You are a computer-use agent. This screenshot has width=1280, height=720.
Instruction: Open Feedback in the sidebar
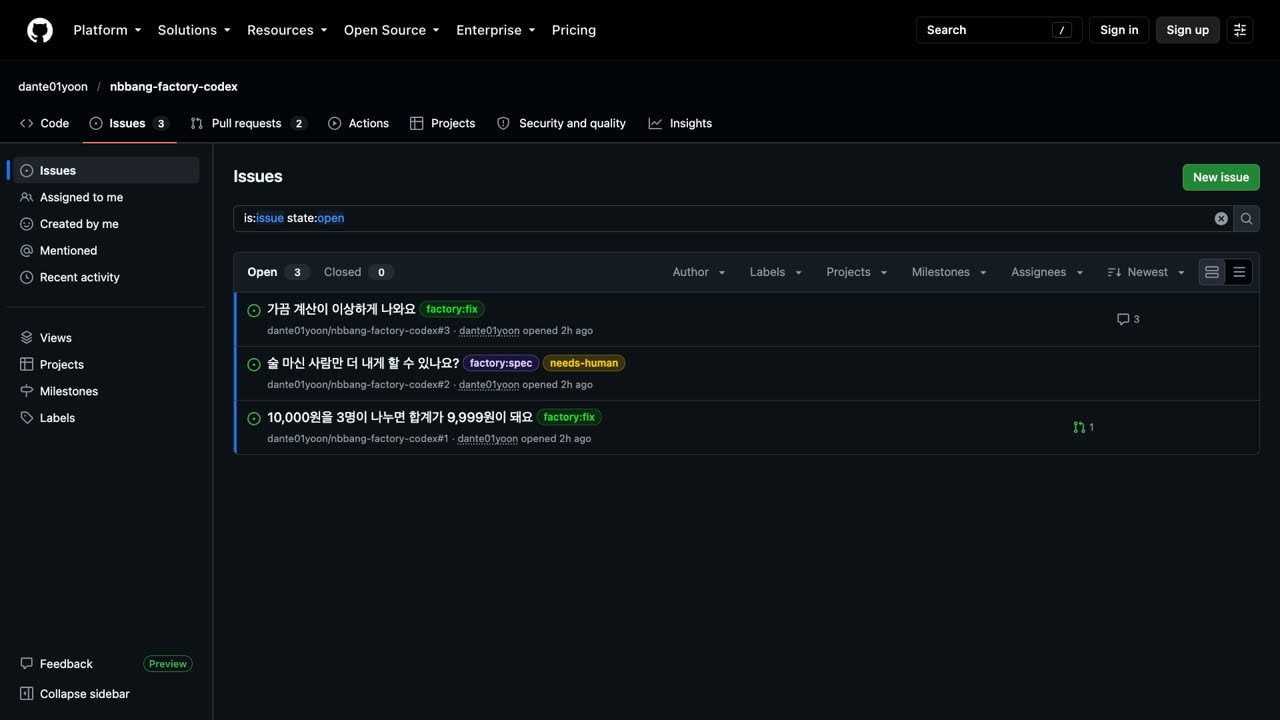tap(57, 664)
